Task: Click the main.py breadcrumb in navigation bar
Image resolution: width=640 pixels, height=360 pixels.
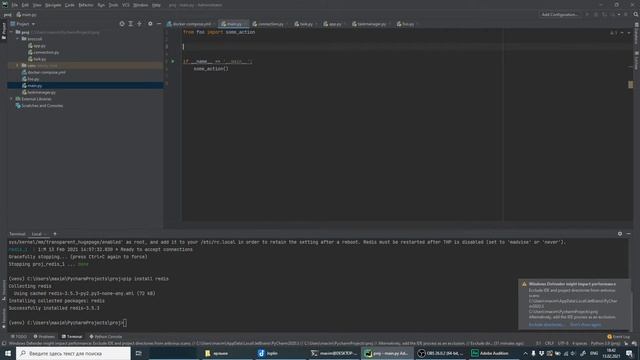Action: click(27, 15)
